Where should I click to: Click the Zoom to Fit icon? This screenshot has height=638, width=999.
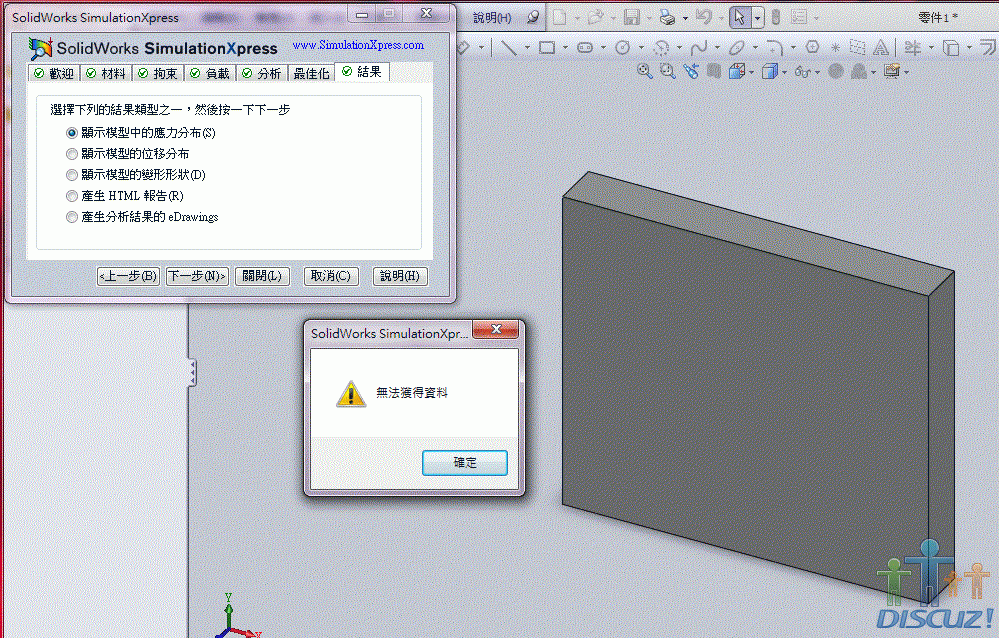tap(645, 71)
